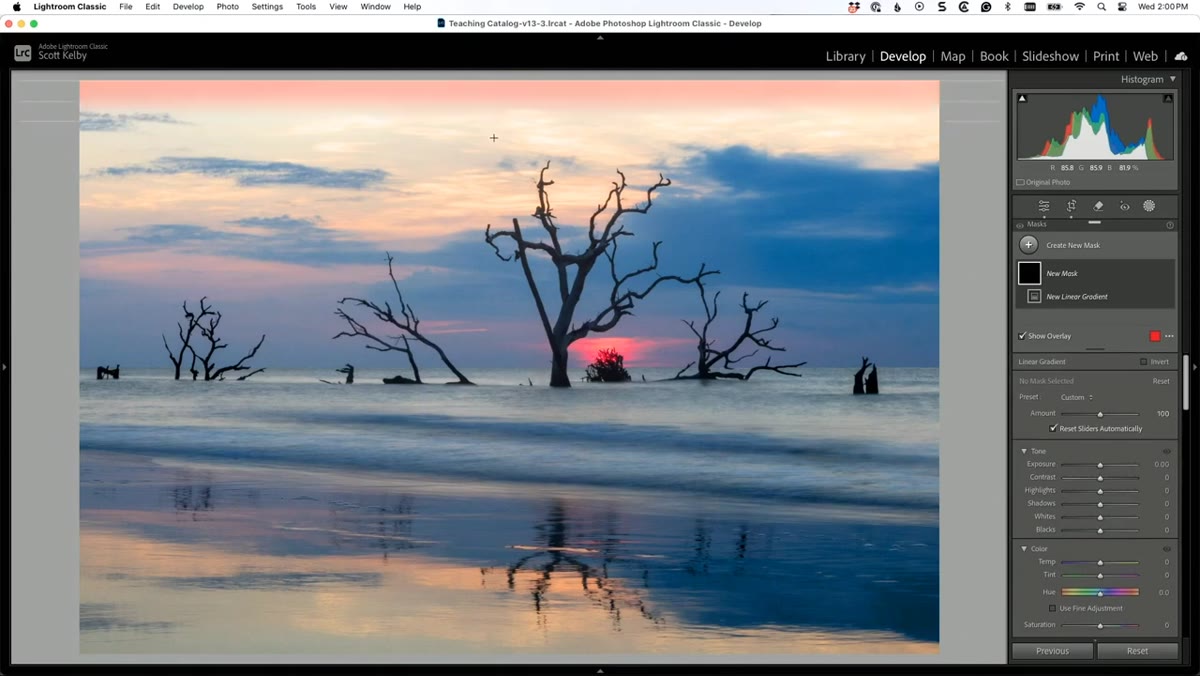Switch to the Print module
Image resolution: width=1200 pixels, height=676 pixels.
point(1106,56)
